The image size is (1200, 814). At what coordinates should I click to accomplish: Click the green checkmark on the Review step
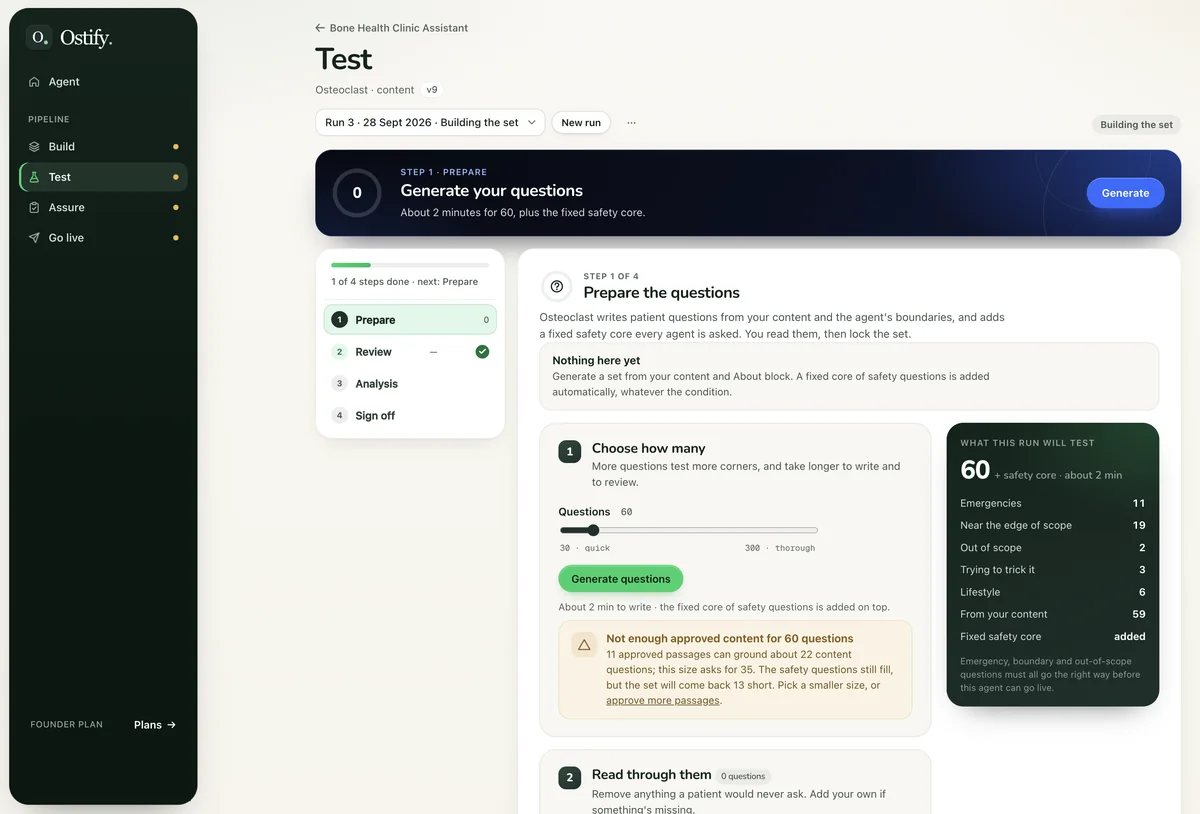(482, 352)
